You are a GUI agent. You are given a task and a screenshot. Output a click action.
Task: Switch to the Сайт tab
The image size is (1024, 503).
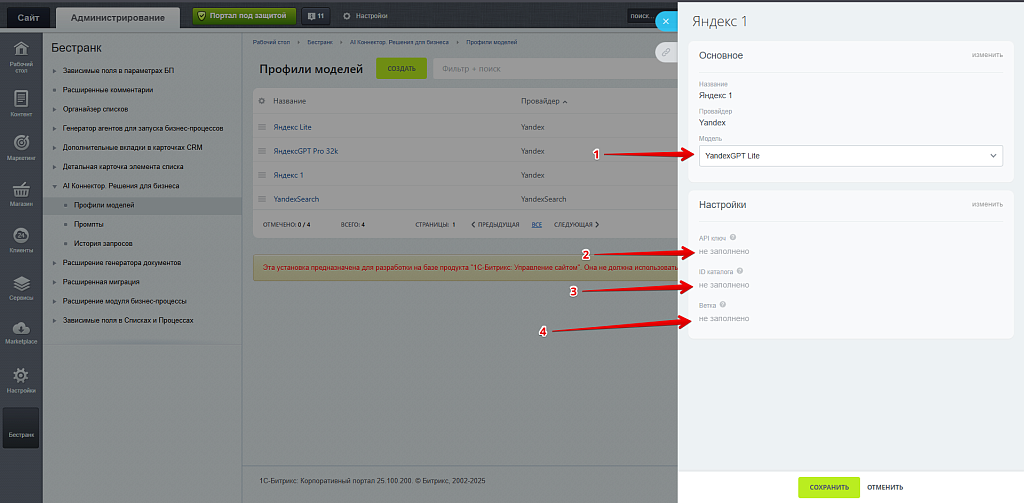(28, 17)
